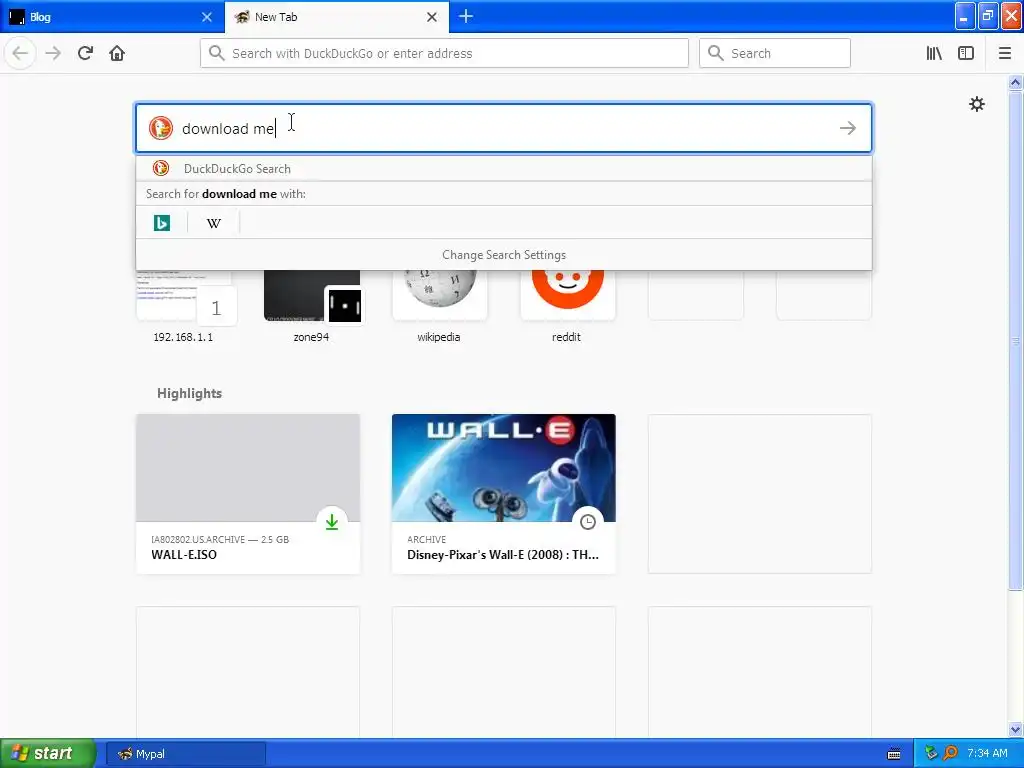This screenshot has height=768, width=1024.
Task: Click the history clock icon on Wall-E card
Action: [588, 522]
